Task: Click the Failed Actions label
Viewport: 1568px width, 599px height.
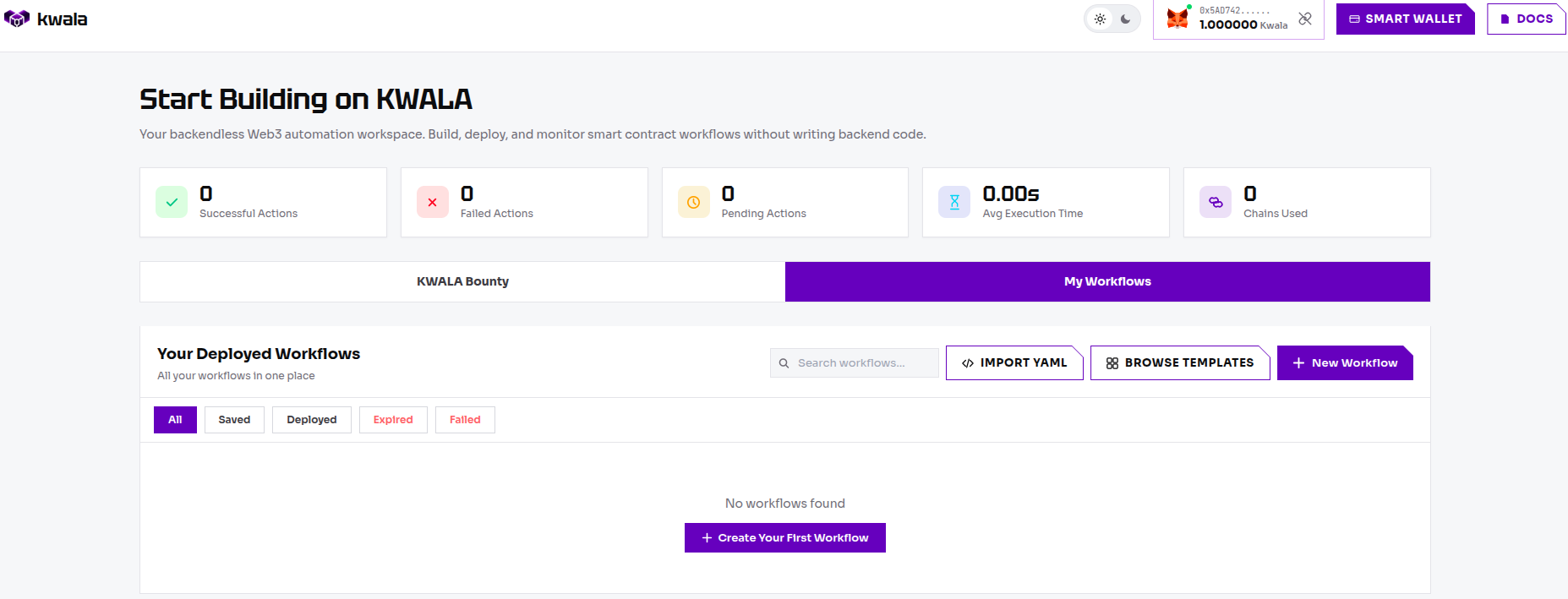Action: (x=497, y=214)
